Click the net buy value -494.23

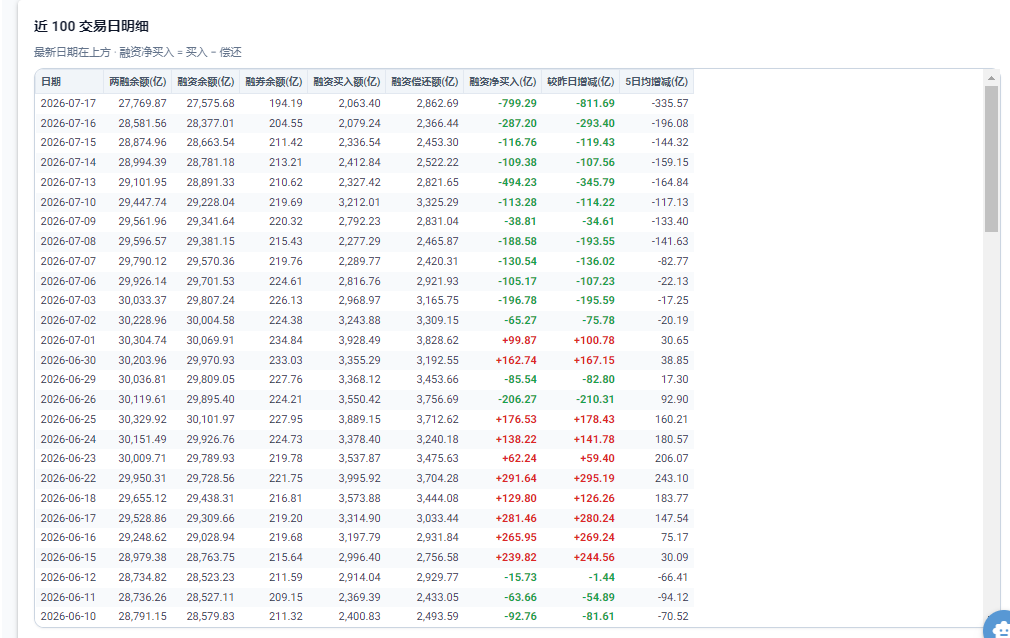(517, 182)
